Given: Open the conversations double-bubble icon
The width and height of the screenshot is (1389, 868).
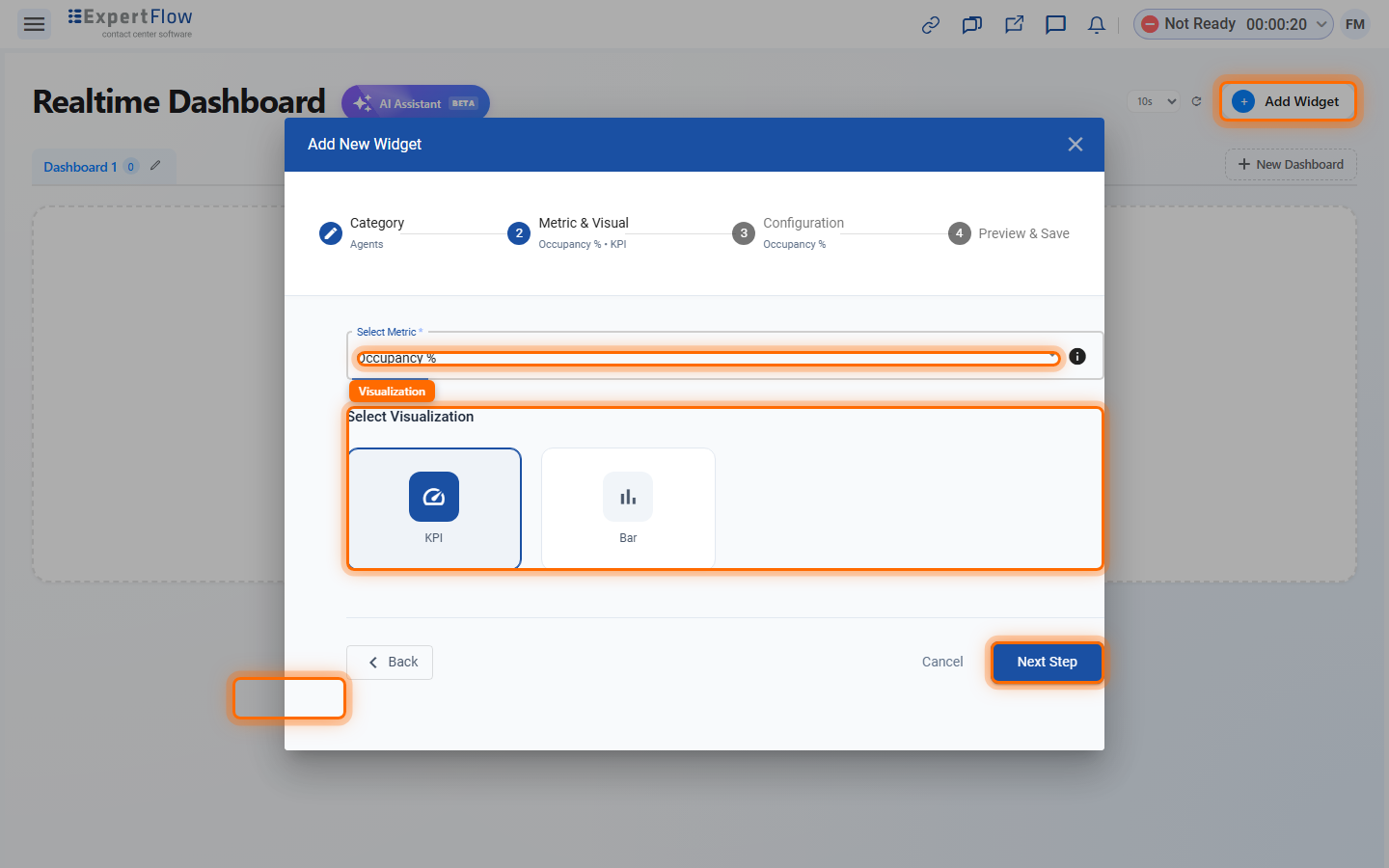Looking at the screenshot, I should tap(972, 25).
